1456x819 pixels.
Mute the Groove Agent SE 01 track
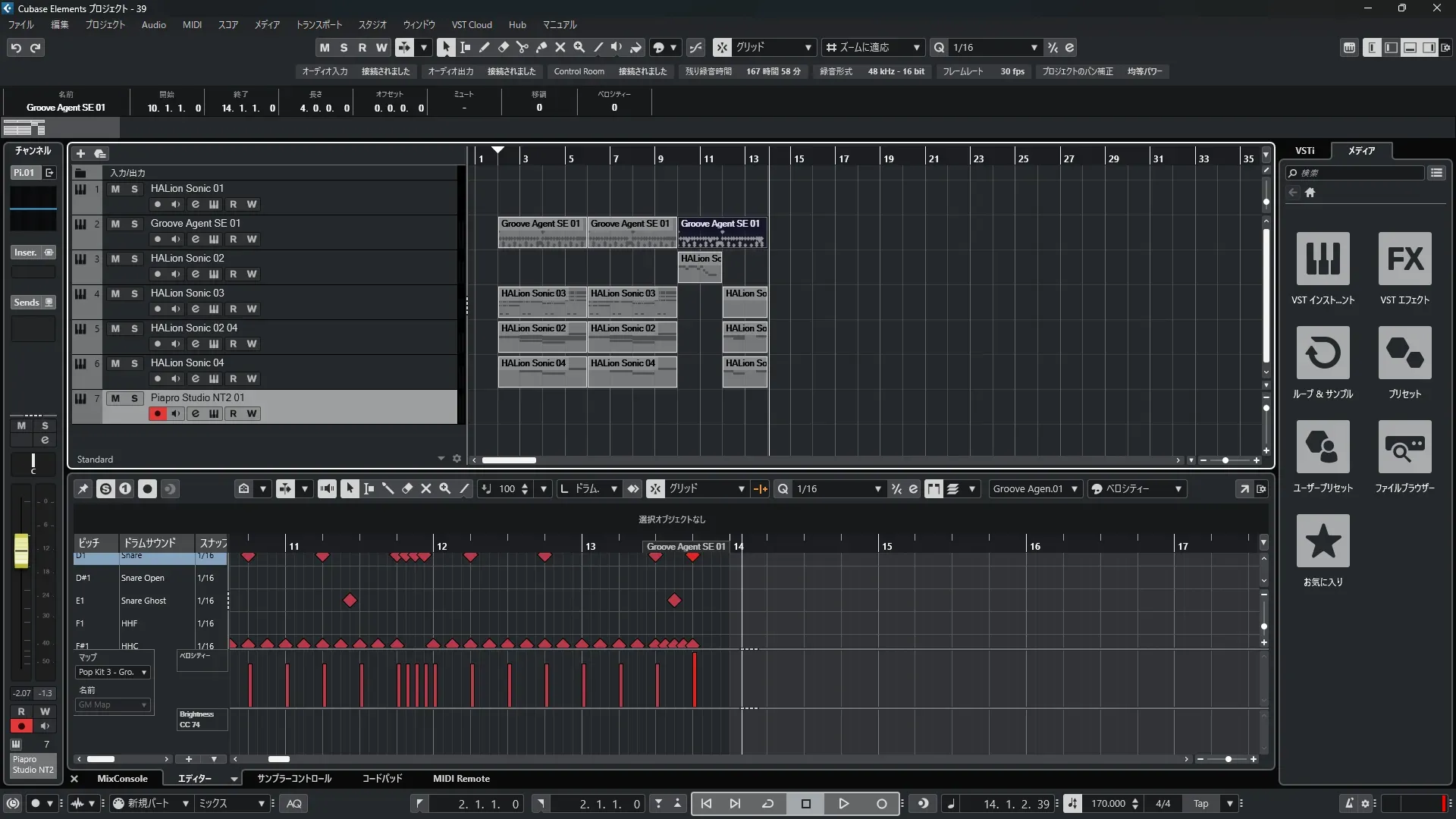[115, 224]
